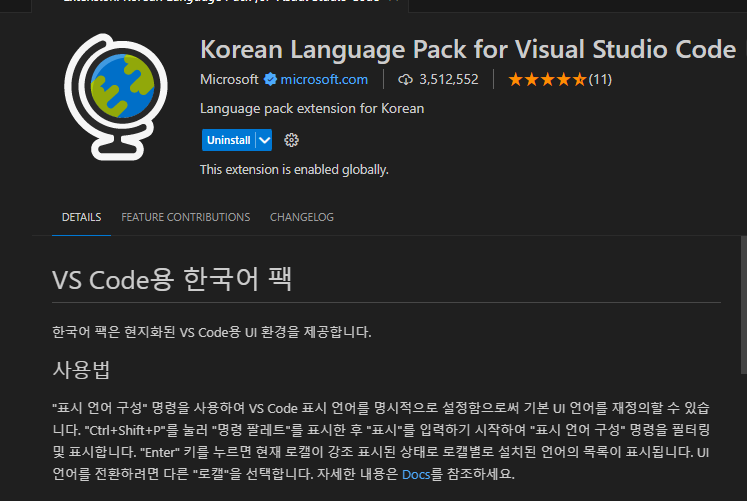This screenshot has height=501, width=747.
Task: Click the 'VS Code용 한국어 팩' heading
Action: tap(172, 279)
